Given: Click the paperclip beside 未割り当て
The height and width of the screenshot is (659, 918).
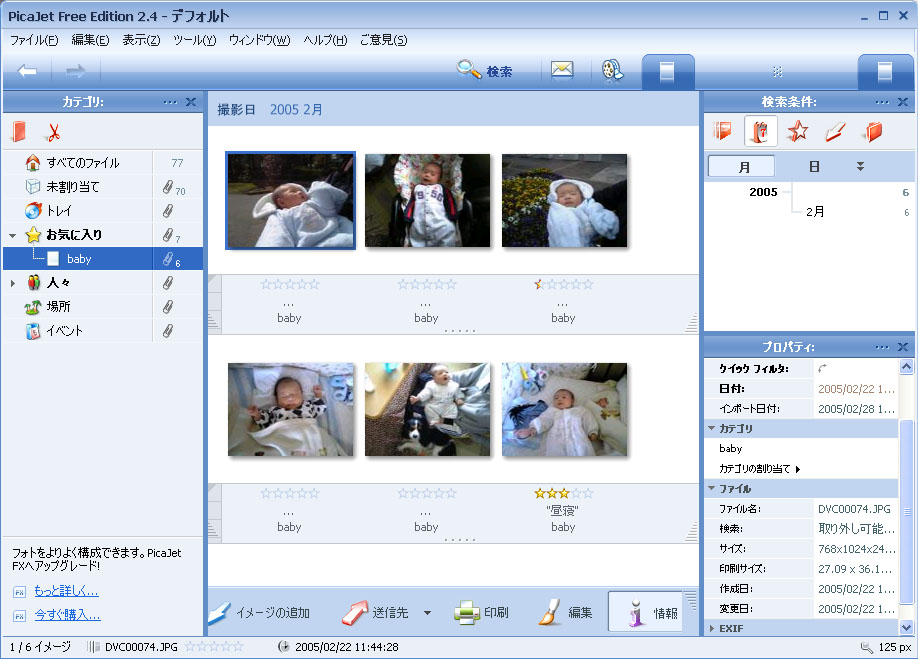Looking at the screenshot, I should (168, 187).
